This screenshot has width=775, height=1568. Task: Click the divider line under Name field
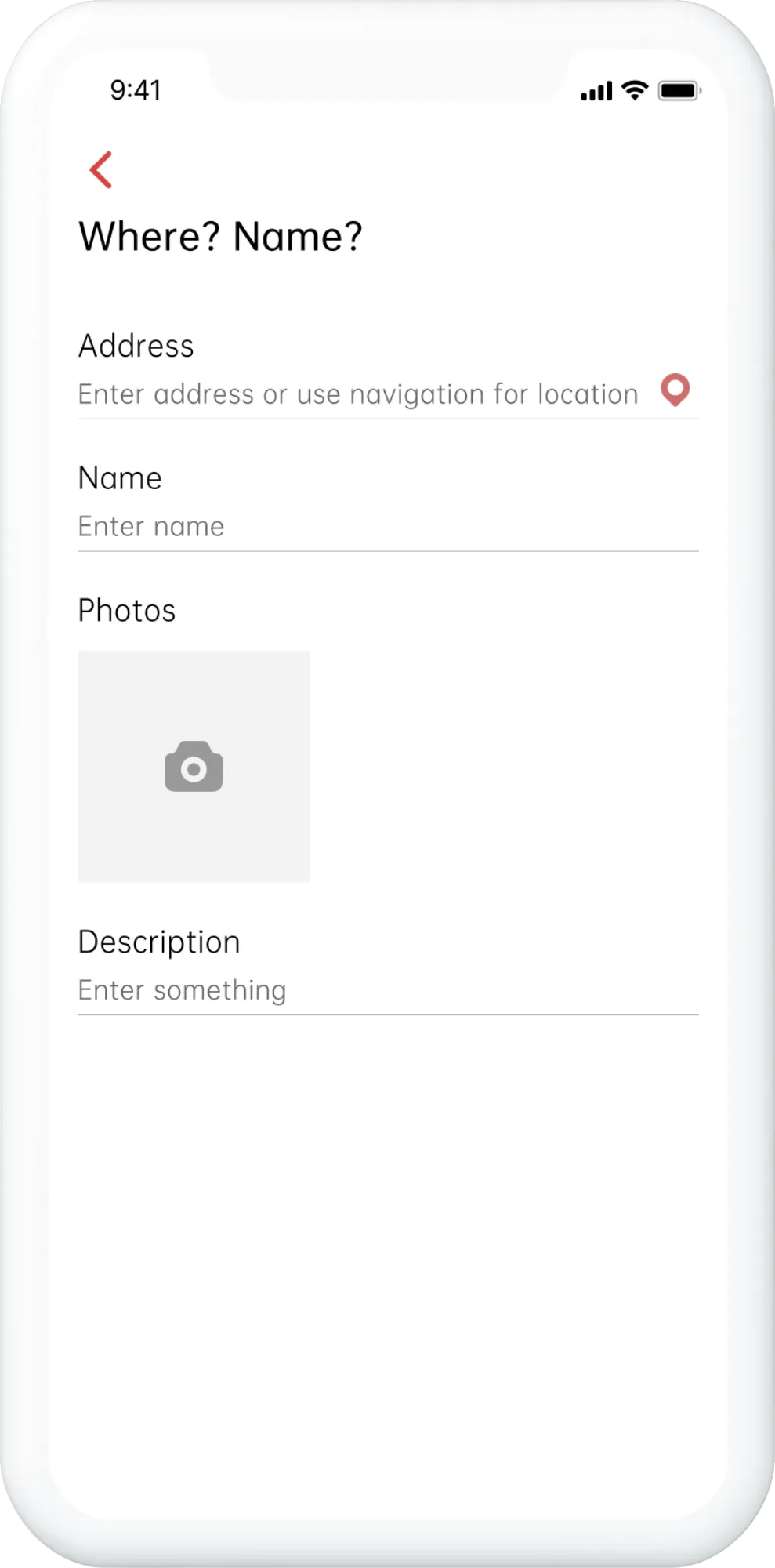click(388, 551)
